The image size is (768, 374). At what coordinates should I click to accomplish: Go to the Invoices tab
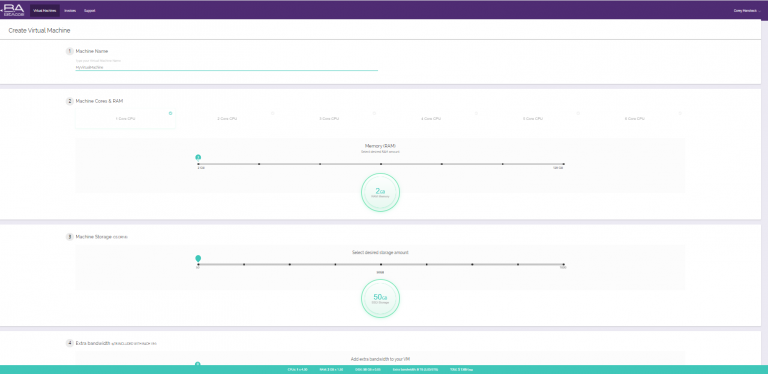[70, 10]
